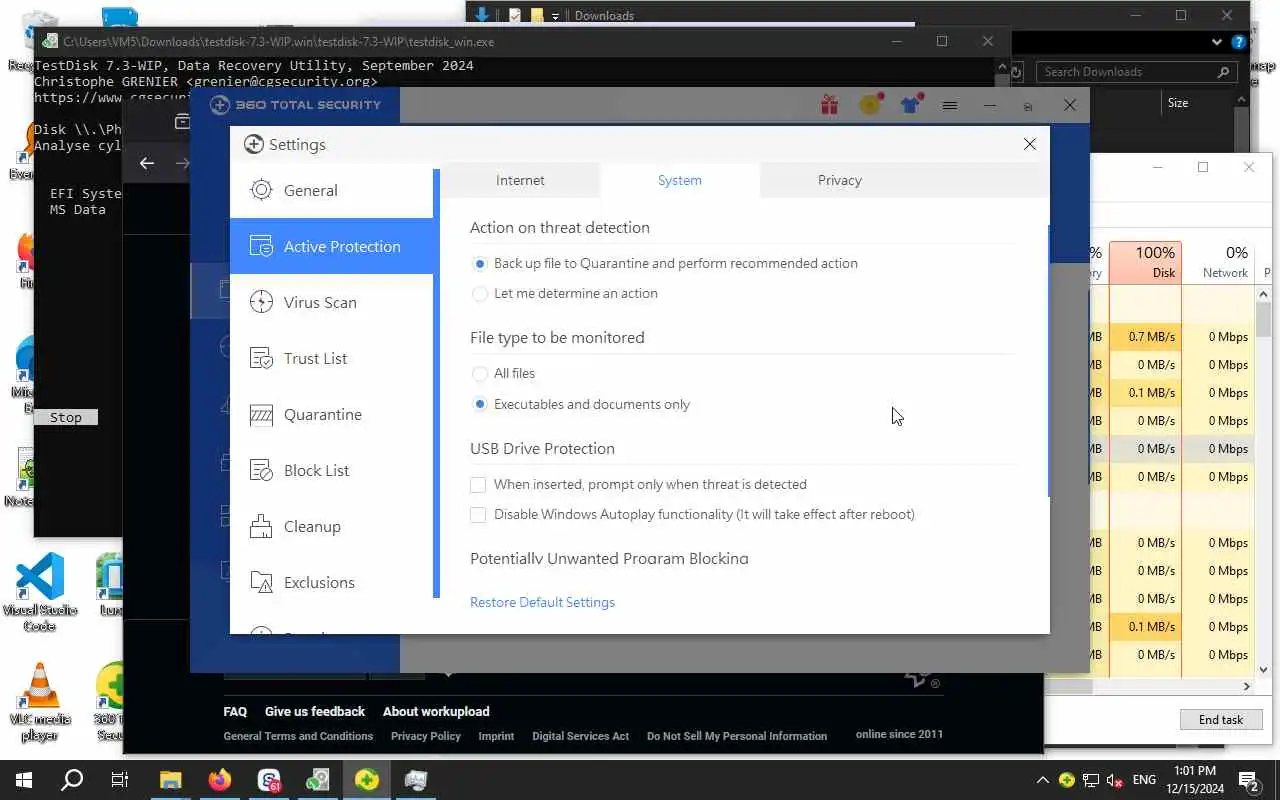This screenshot has width=1280, height=800.
Task: Open Visual Studio Code desktop shortcut
Action: 40,592
